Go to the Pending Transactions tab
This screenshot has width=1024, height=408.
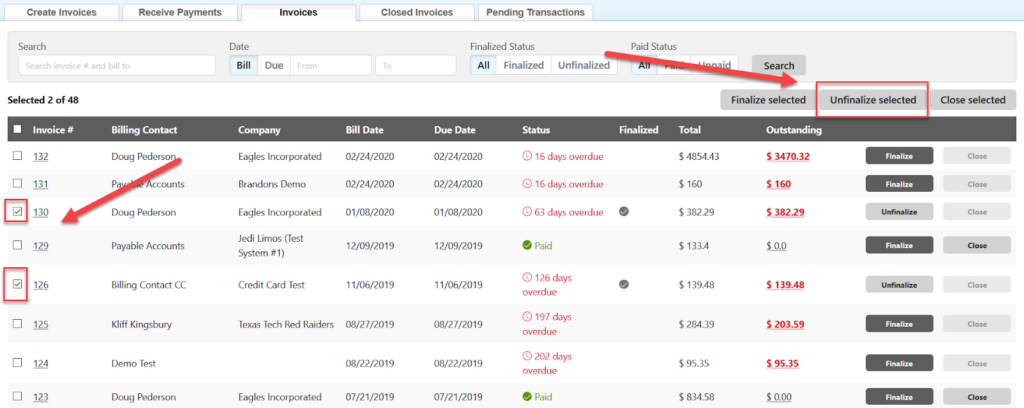coord(535,13)
